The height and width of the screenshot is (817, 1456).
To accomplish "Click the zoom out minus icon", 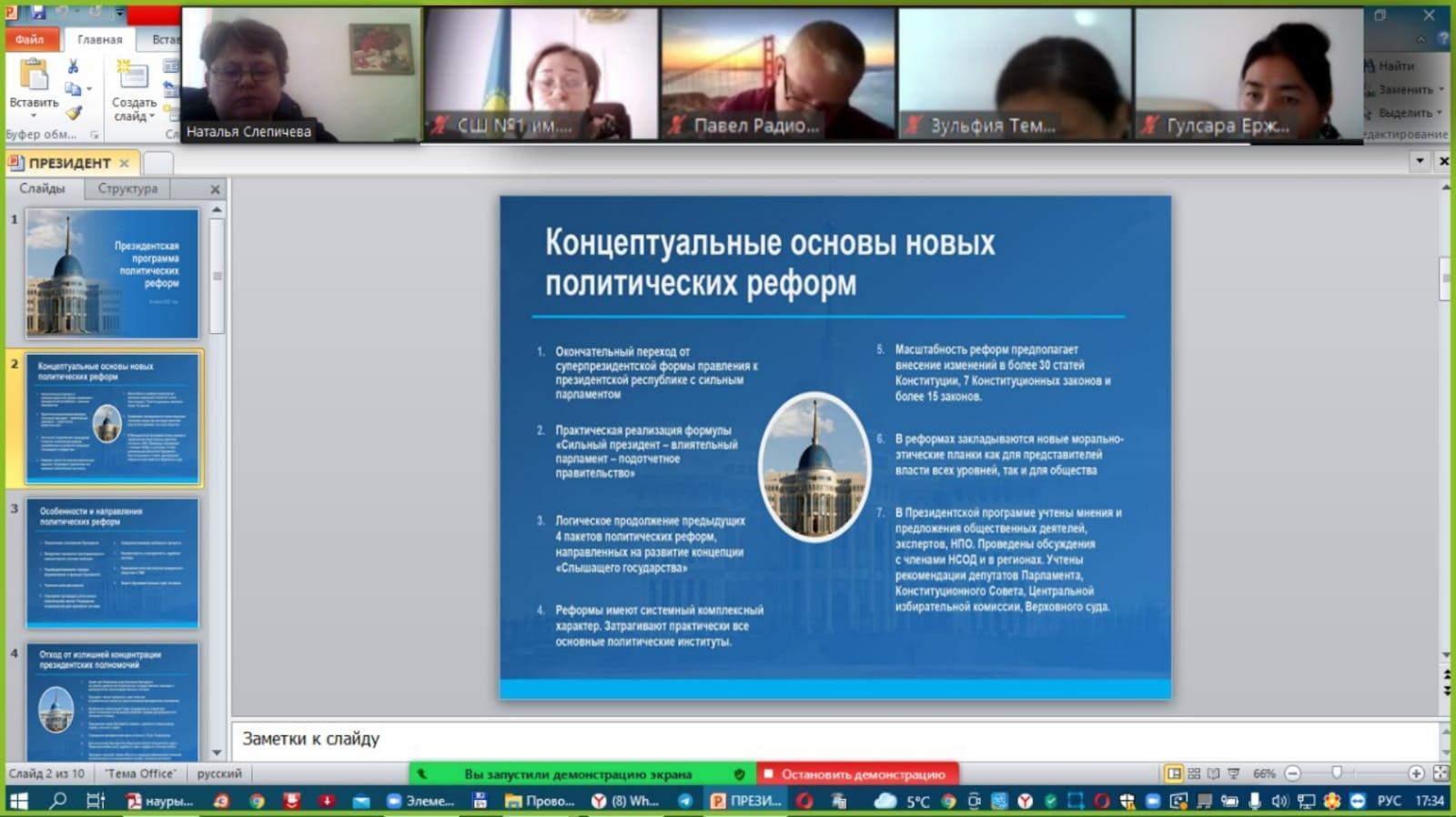I will click(1292, 773).
